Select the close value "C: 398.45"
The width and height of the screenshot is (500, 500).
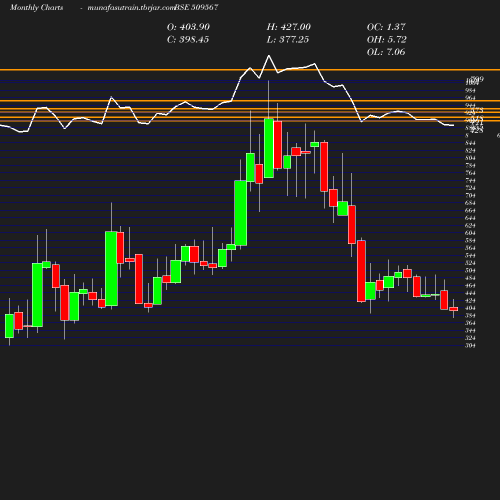[188, 40]
